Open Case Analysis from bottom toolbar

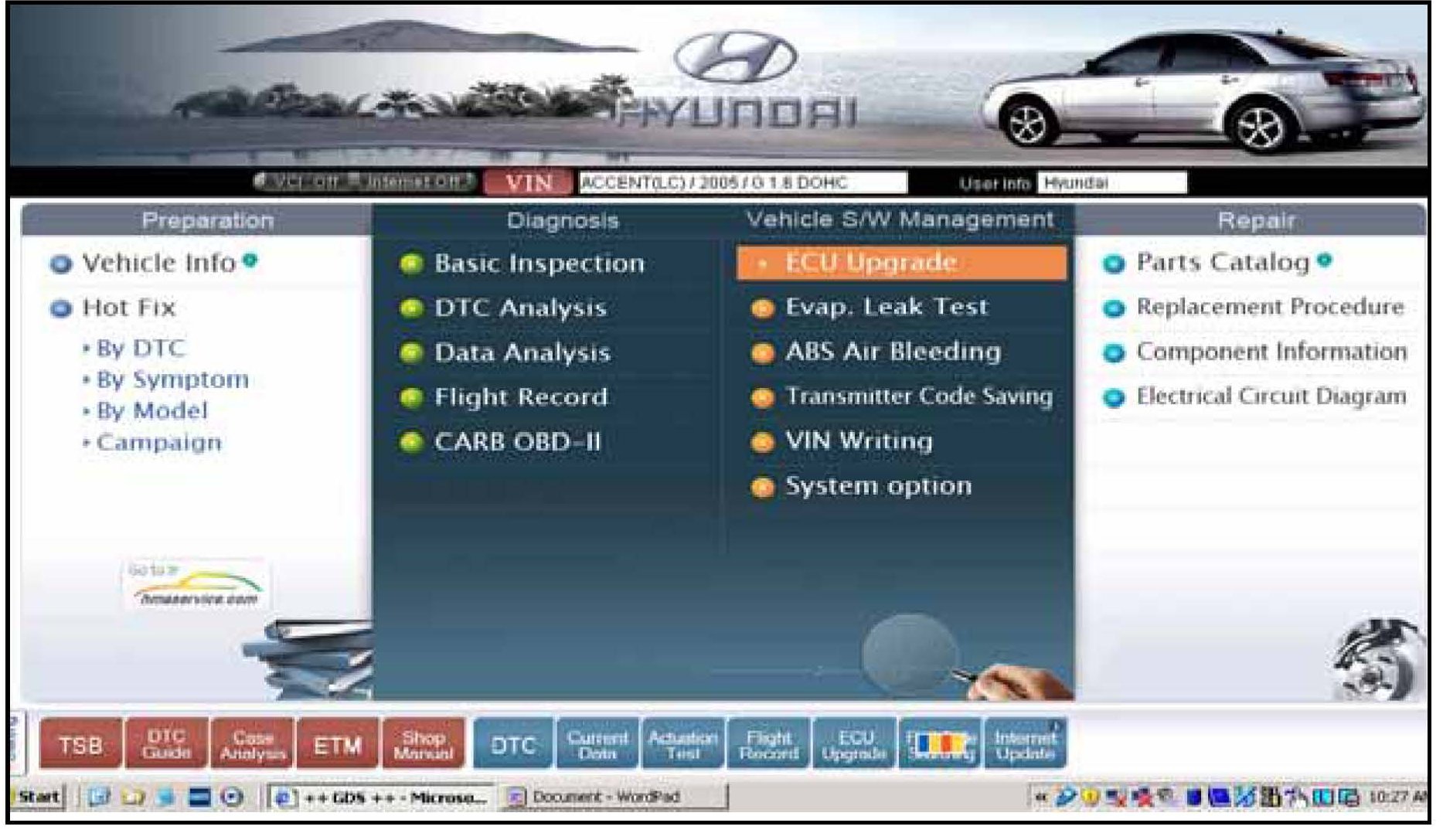coord(253,745)
